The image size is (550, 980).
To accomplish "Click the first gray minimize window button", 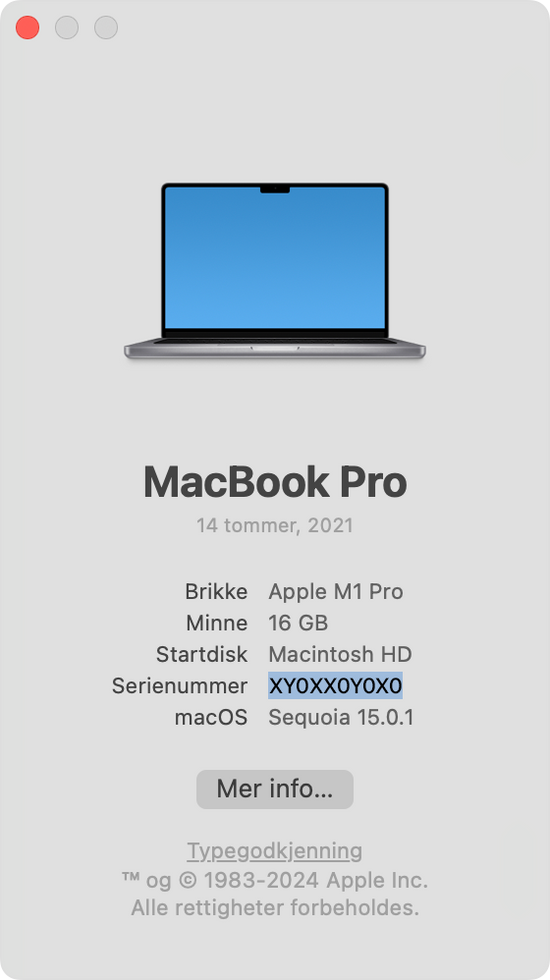I will click(67, 28).
